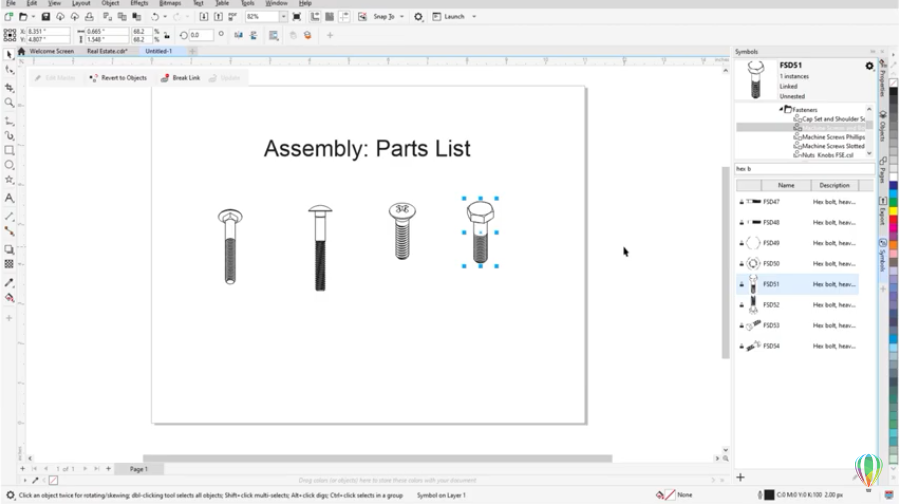Select the Freehand tool

[9, 121]
